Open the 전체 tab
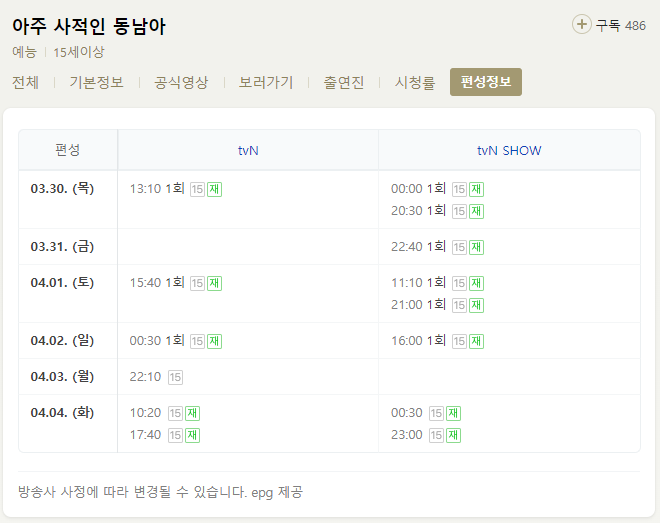This screenshot has width=660, height=523. pyautogui.click(x=25, y=82)
